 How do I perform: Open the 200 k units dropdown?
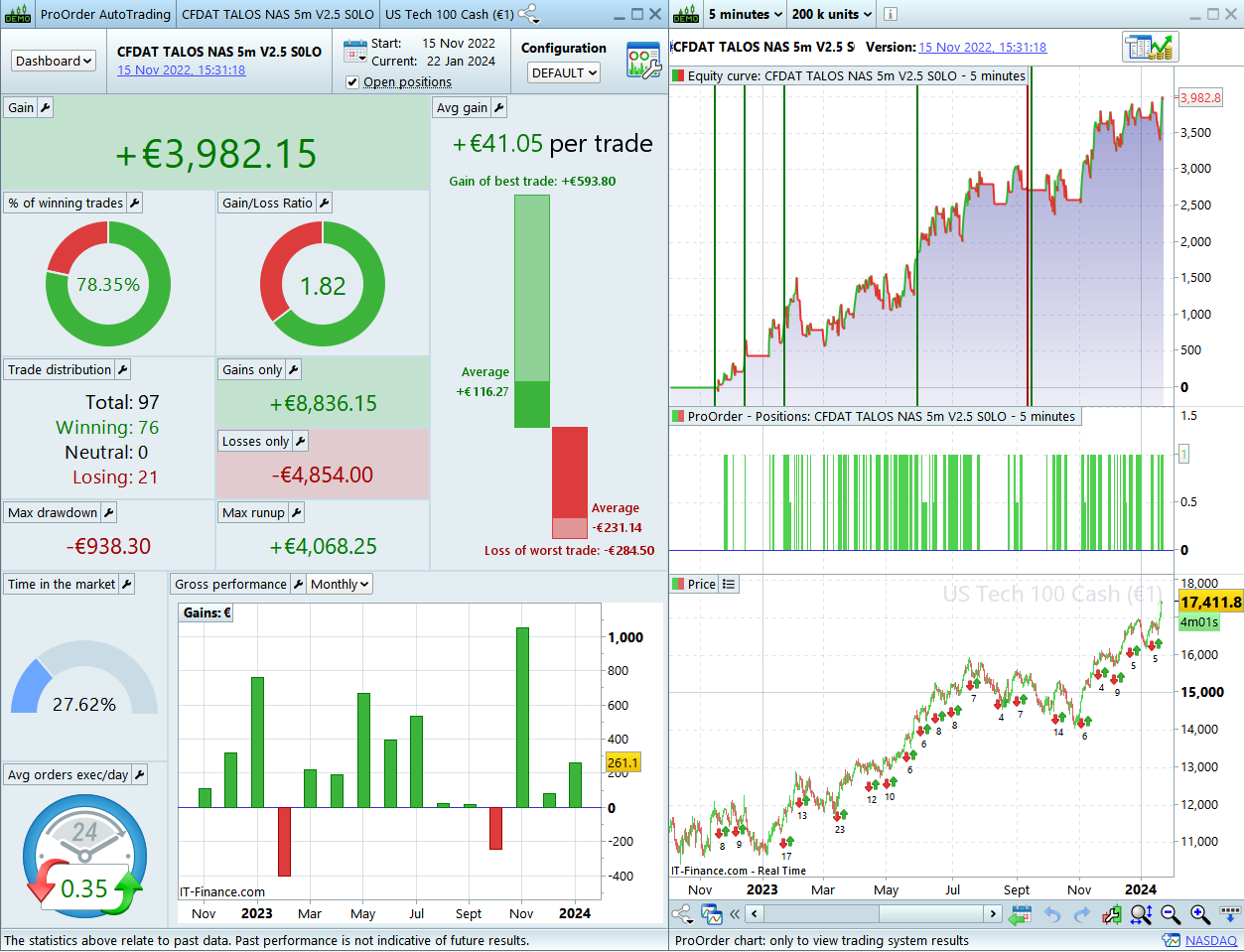[832, 14]
